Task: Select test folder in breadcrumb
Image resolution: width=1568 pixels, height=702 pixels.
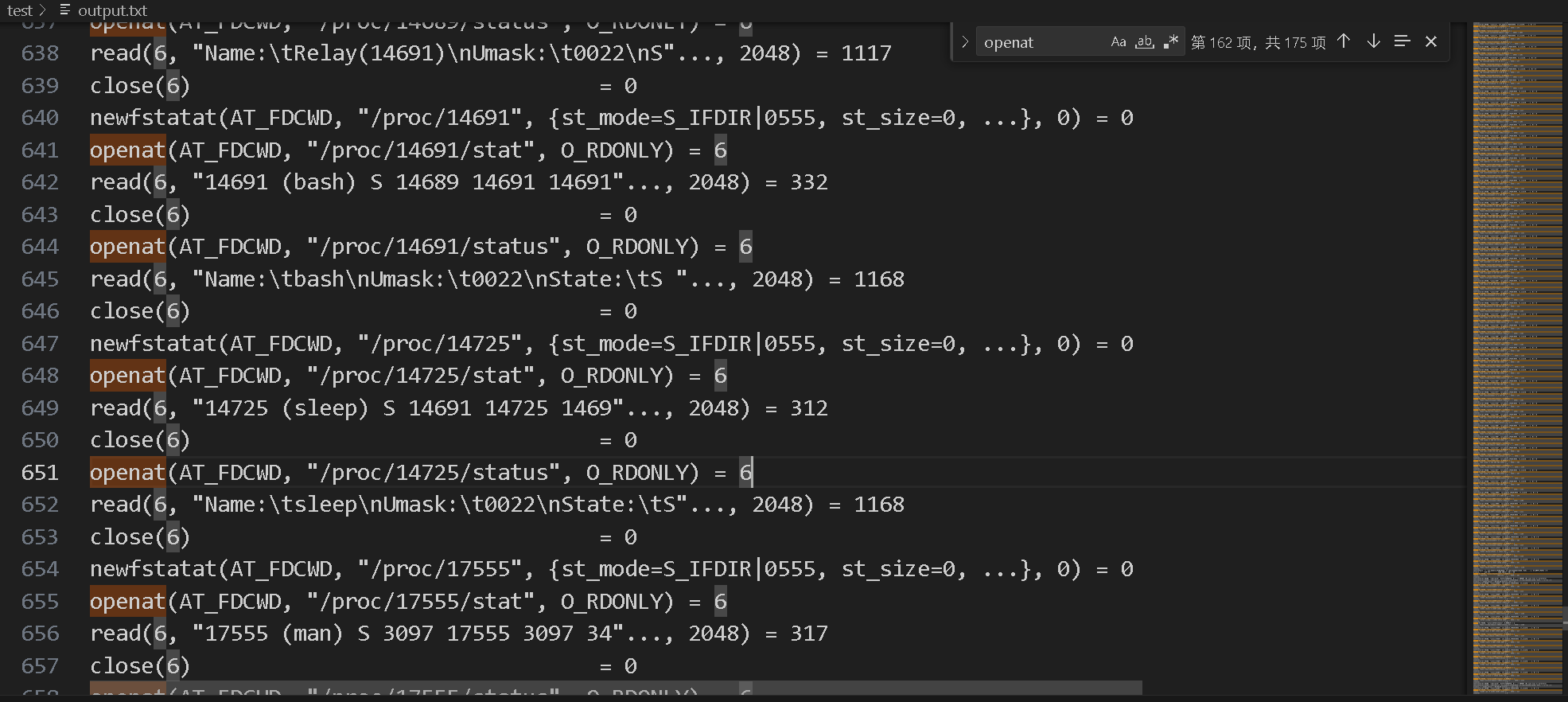Action: [20, 10]
